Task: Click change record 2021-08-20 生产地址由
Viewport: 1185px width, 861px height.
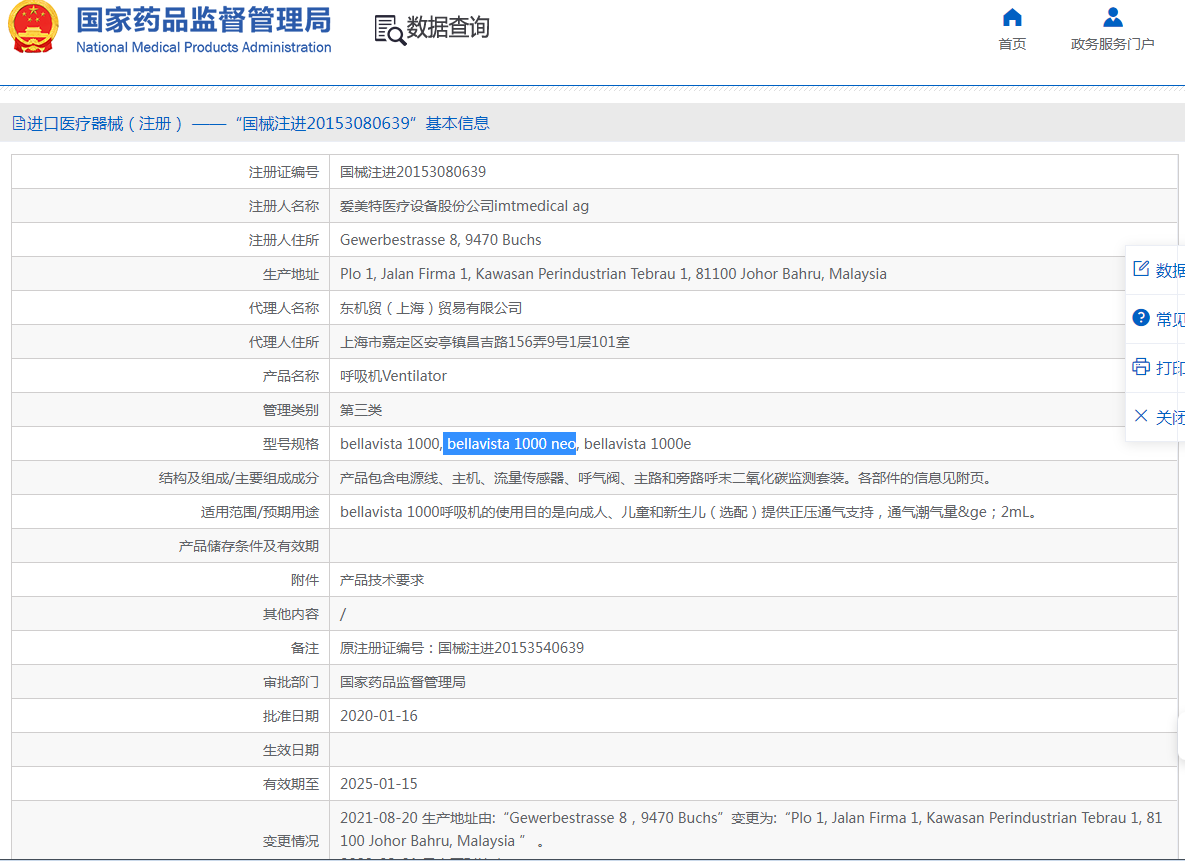Action: (750, 829)
